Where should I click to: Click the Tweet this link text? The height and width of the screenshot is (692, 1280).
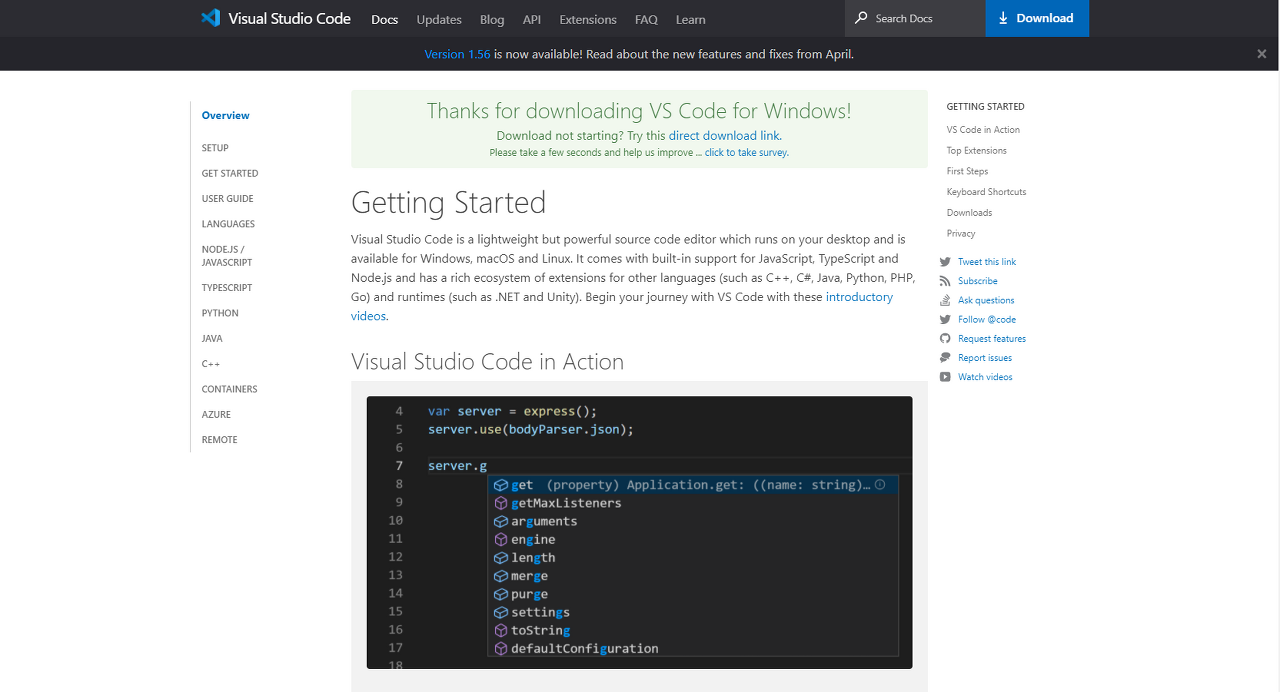click(987, 262)
